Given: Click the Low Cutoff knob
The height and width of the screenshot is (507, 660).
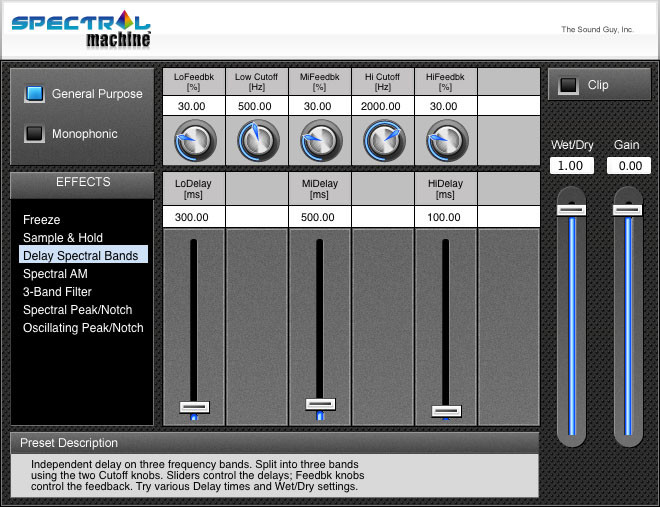Looking at the screenshot, I should pyautogui.click(x=258, y=141).
